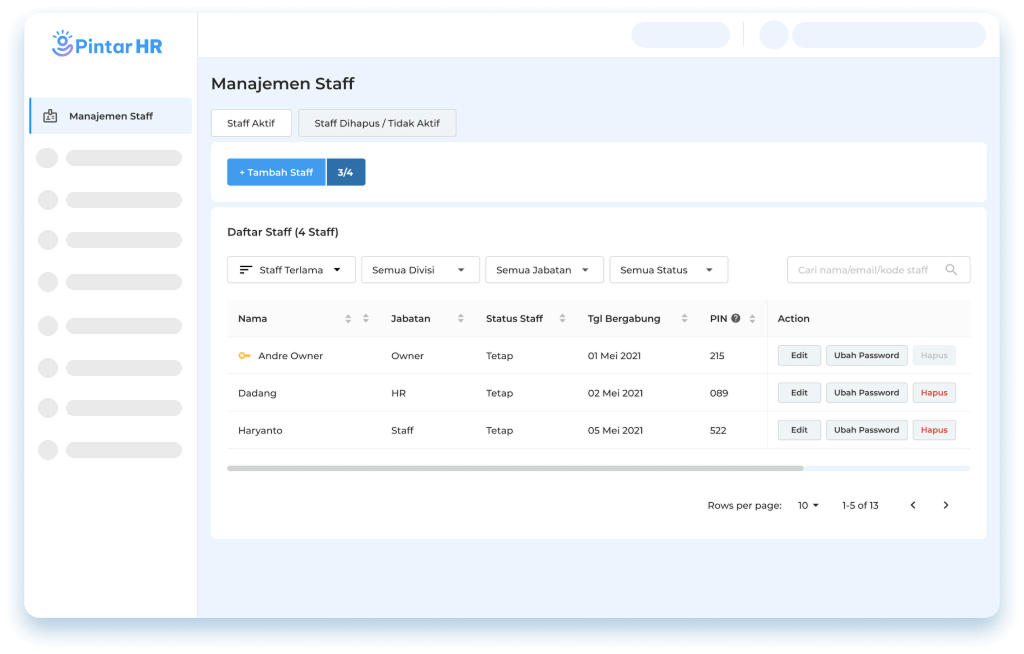Click the search magnifier icon

click(951, 270)
